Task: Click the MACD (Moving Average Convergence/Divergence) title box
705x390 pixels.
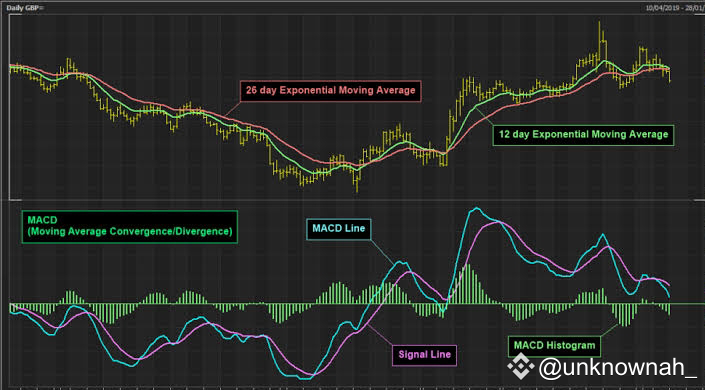Action: coord(129,227)
